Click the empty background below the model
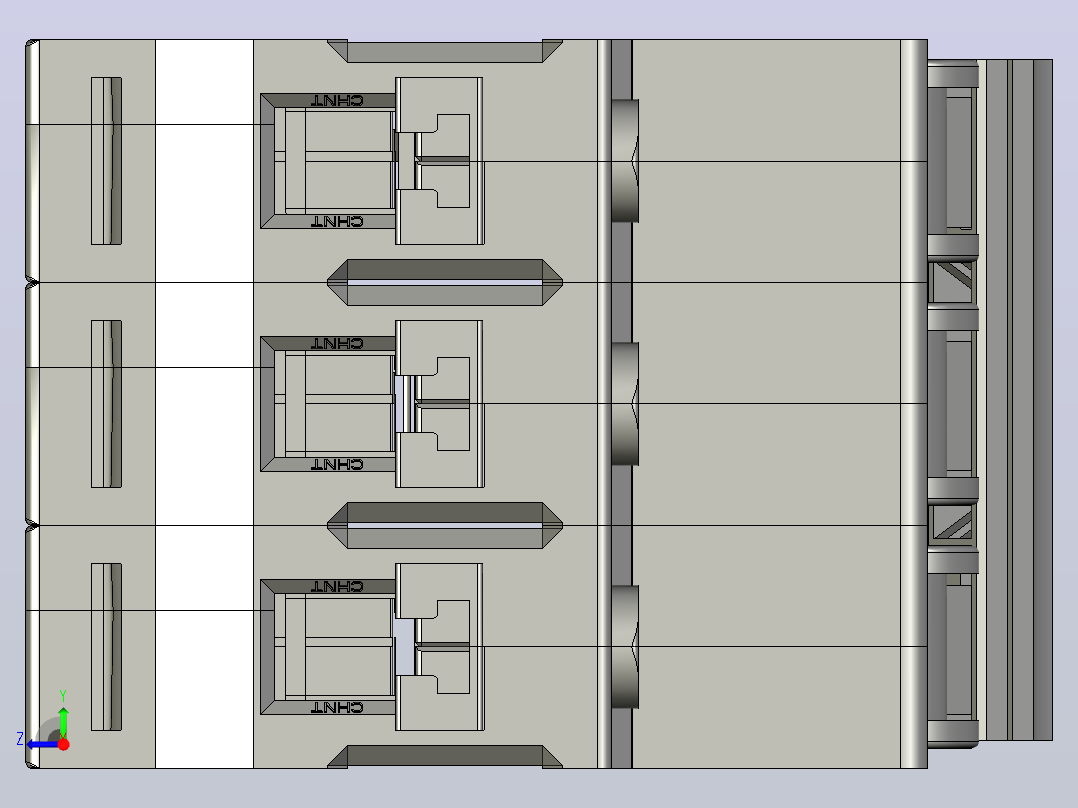 [539, 789]
